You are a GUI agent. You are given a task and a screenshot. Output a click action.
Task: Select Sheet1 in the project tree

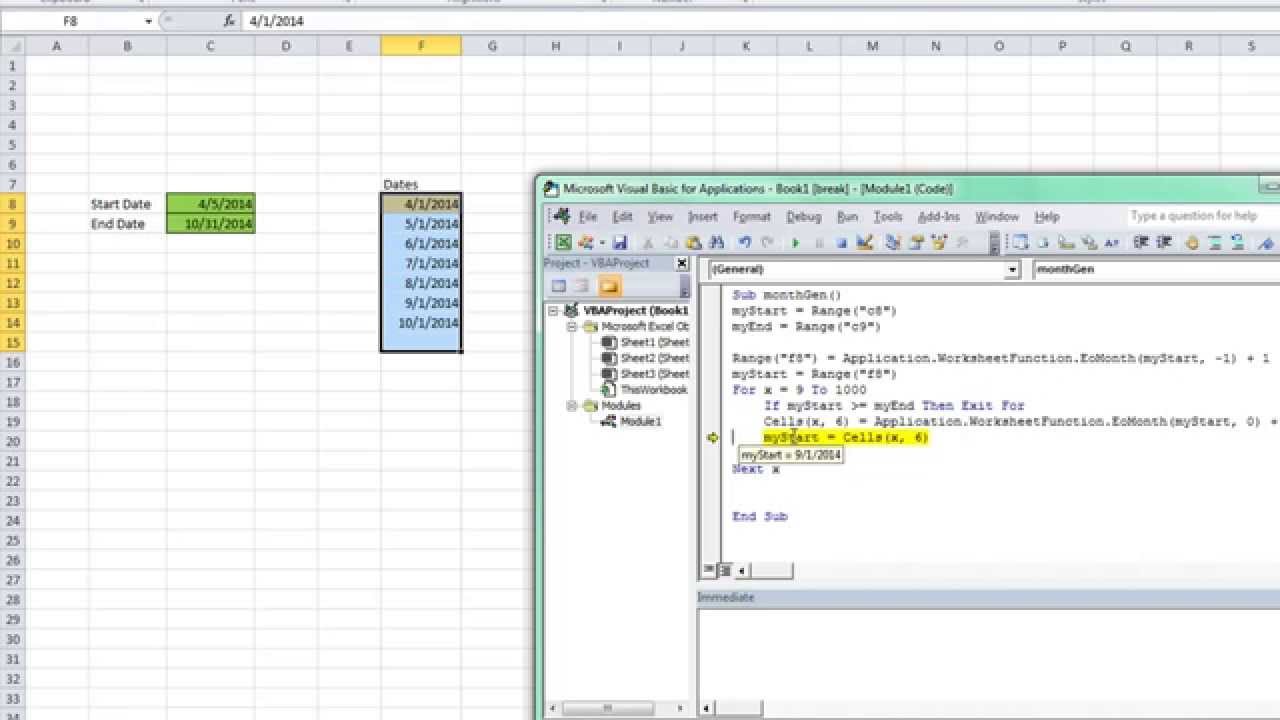click(x=646, y=342)
